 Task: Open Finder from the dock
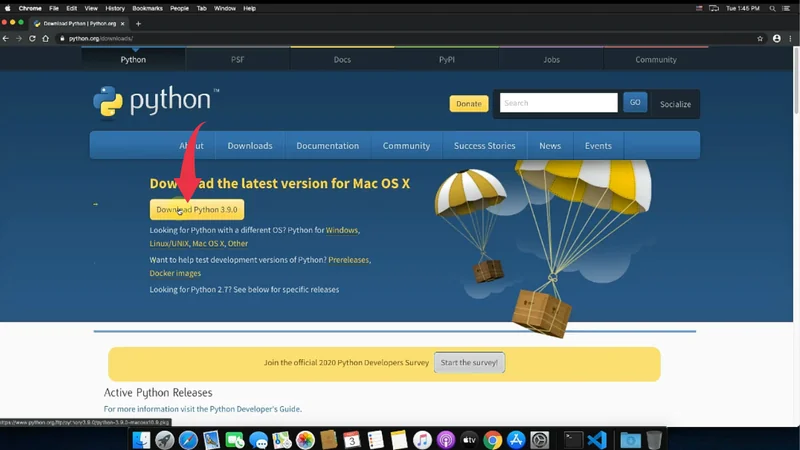click(141, 439)
